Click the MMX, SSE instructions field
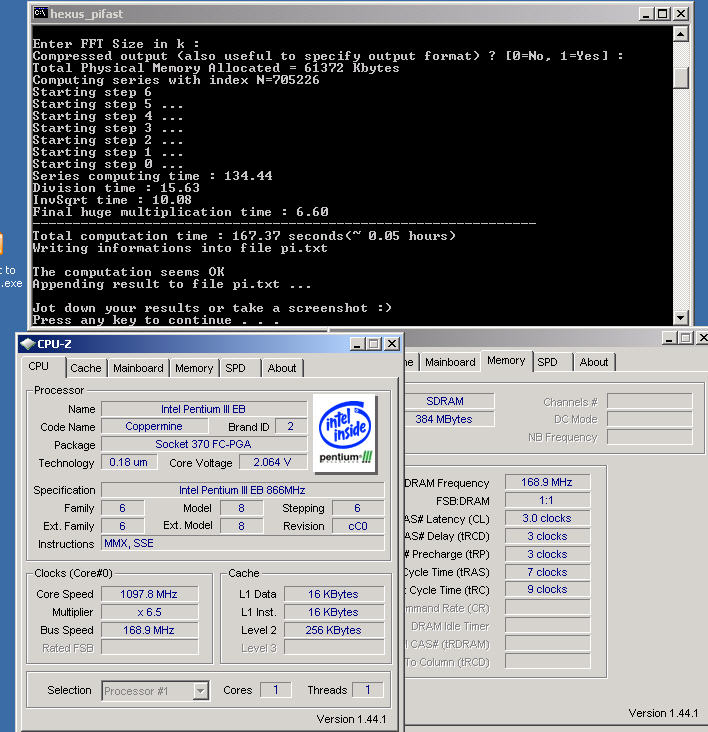708x732 pixels. coord(243,543)
